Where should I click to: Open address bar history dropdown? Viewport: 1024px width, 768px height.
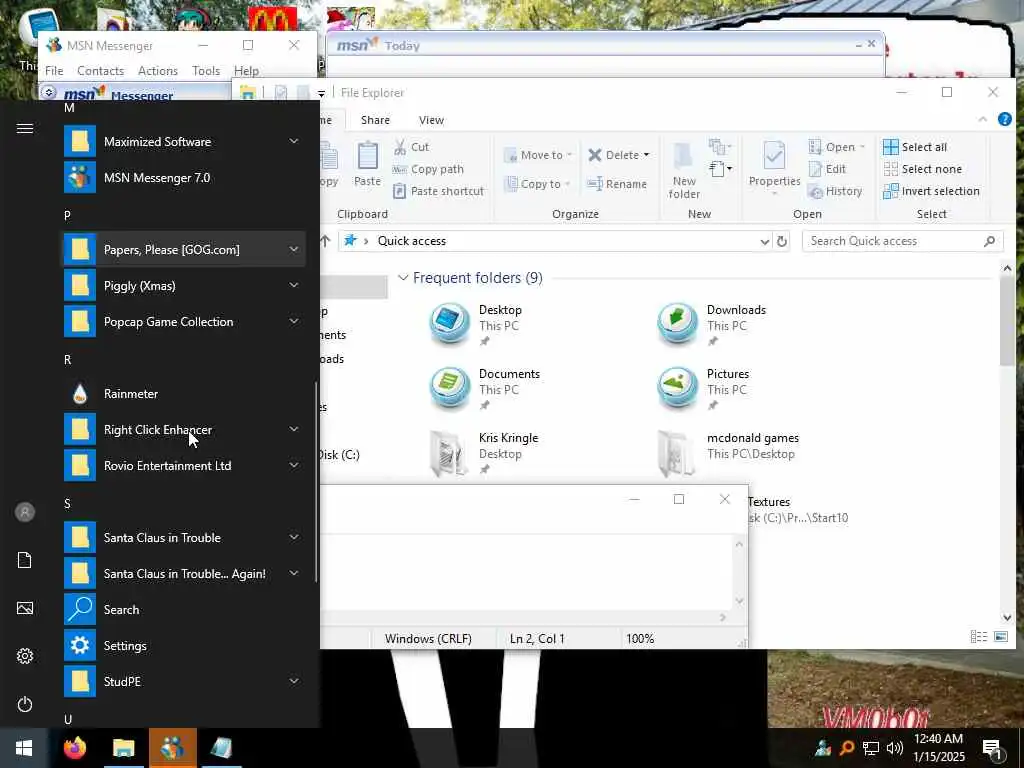pos(765,242)
